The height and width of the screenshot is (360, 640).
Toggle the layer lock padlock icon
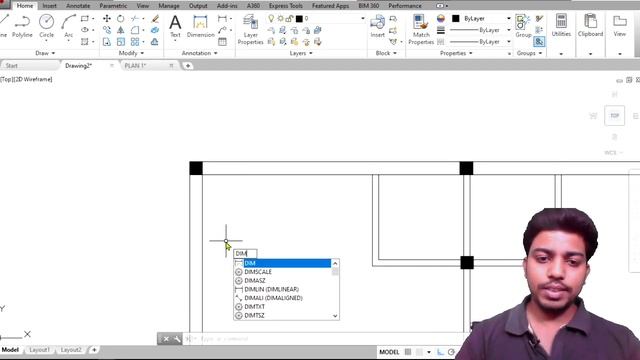289,18
